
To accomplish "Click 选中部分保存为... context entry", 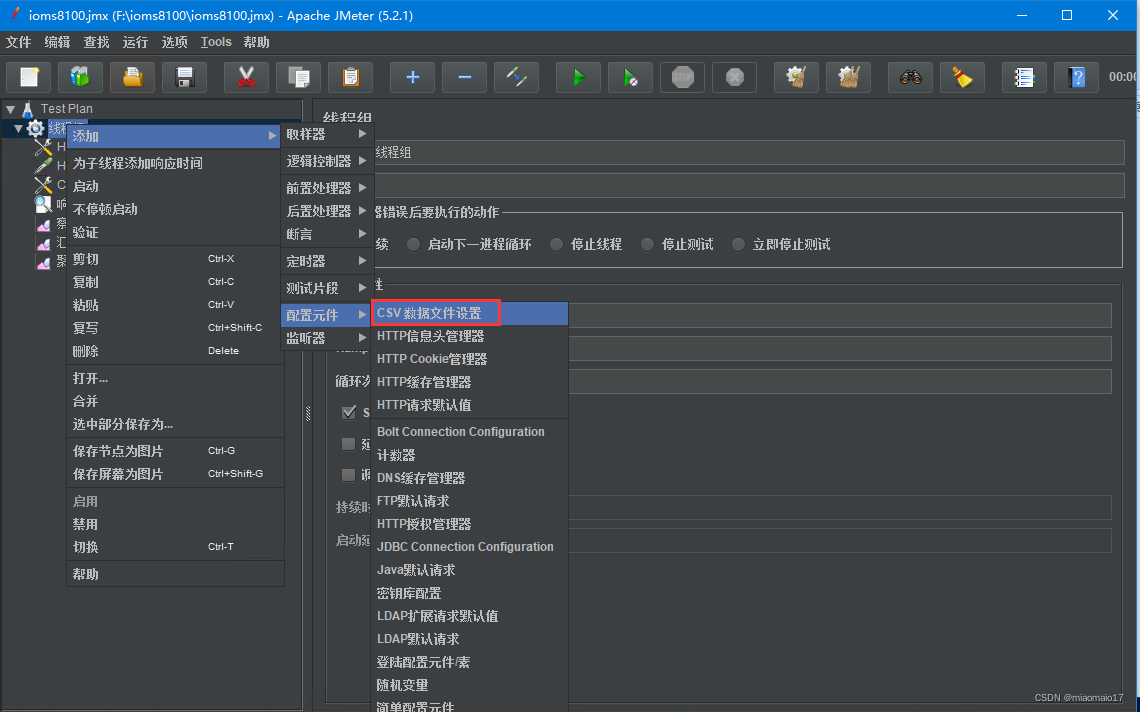I will [174, 425].
